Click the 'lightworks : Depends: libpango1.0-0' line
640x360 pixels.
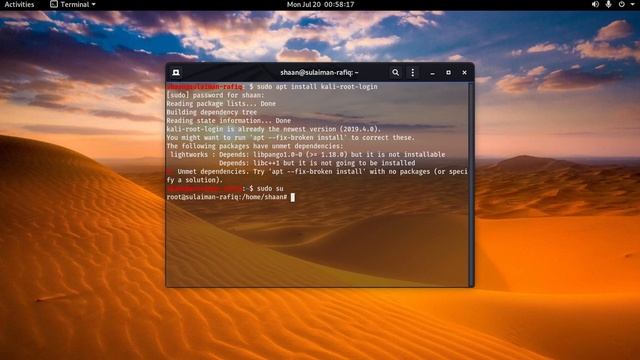tap(308, 155)
